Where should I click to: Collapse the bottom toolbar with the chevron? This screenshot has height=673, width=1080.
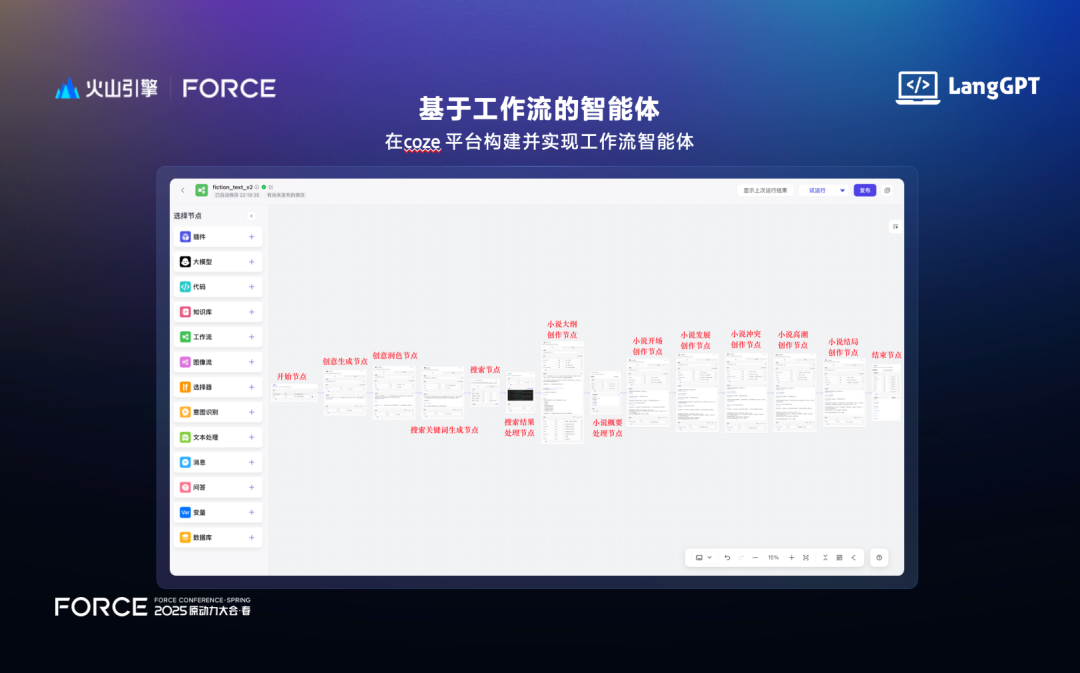[853, 558]
